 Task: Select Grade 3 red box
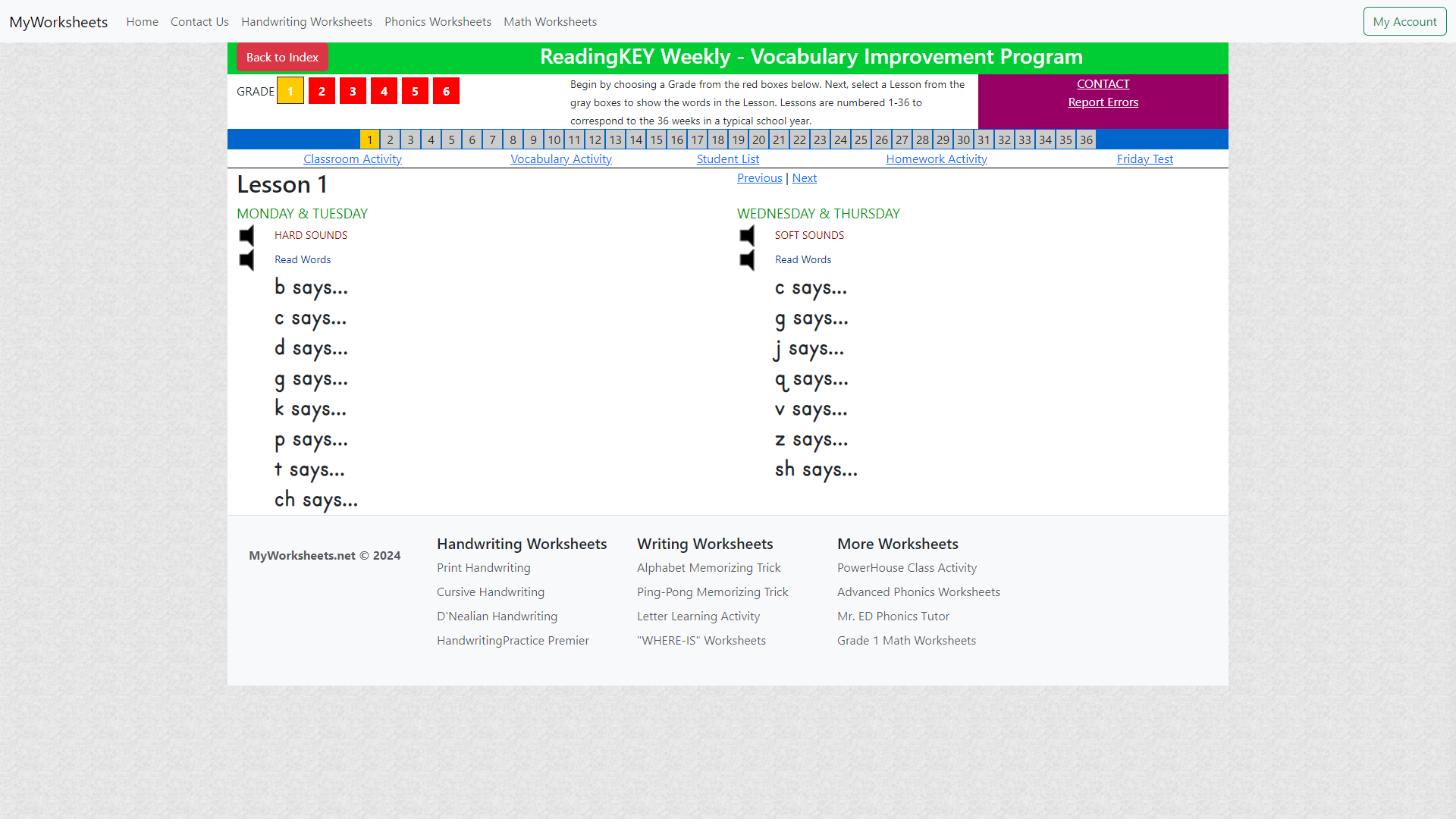(353, 91)
